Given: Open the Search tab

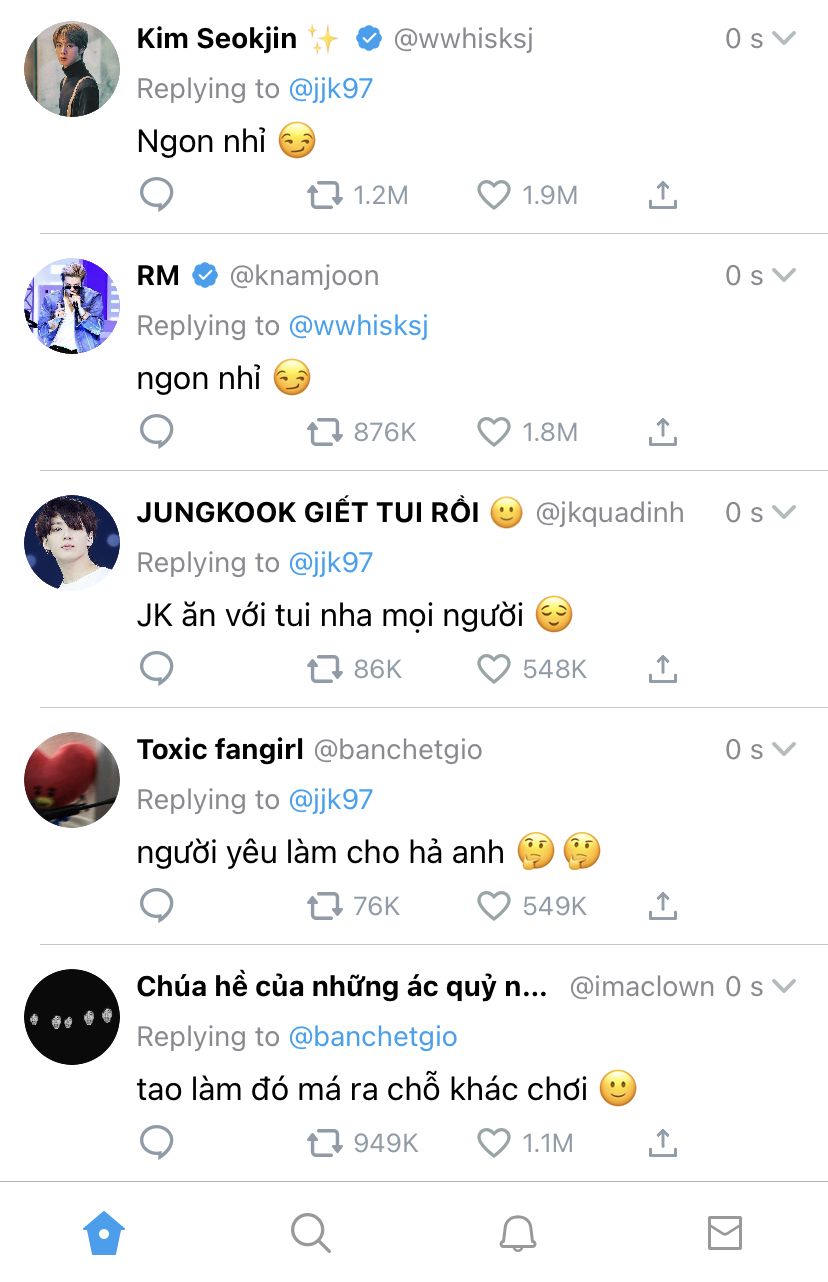Looking at the screenshot, I should pos(310,1233).
